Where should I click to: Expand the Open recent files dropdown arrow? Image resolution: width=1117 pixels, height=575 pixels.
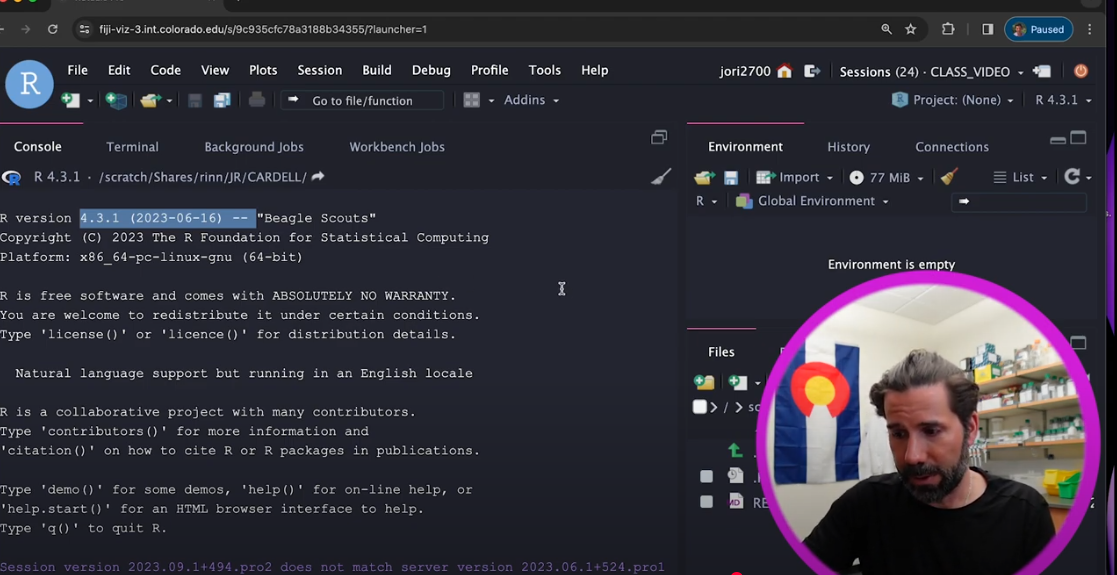169,101
